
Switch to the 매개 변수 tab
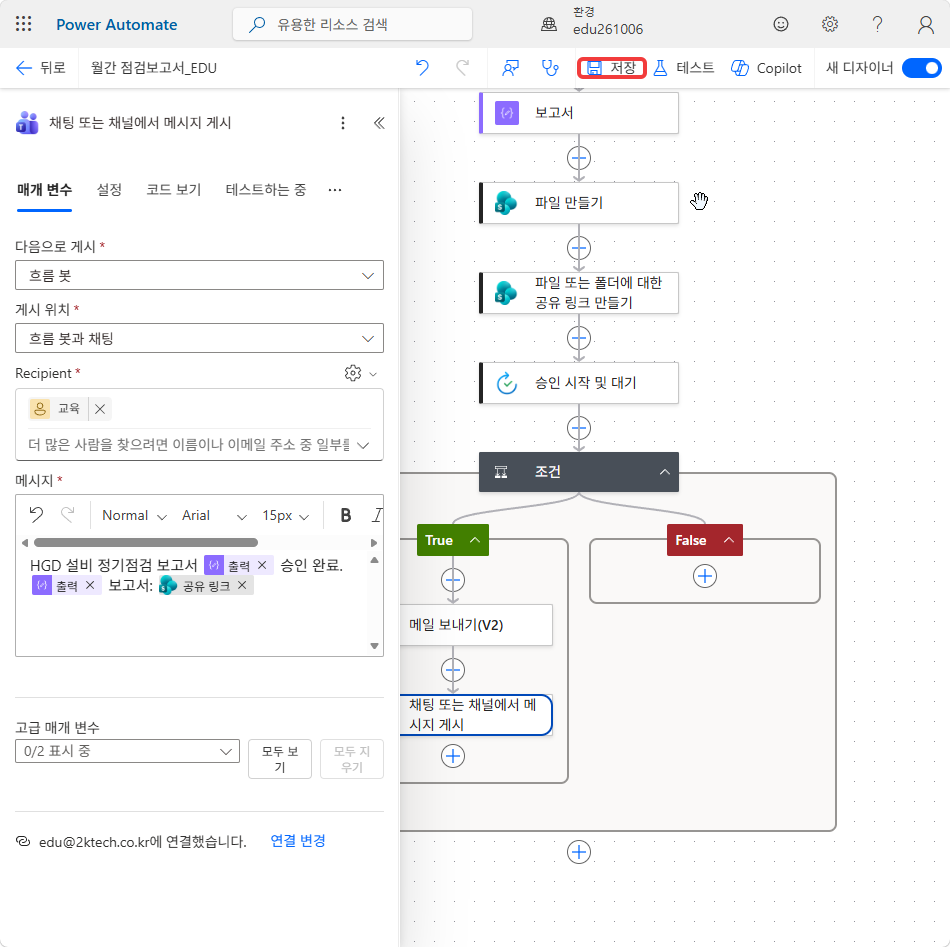[44, 190]
